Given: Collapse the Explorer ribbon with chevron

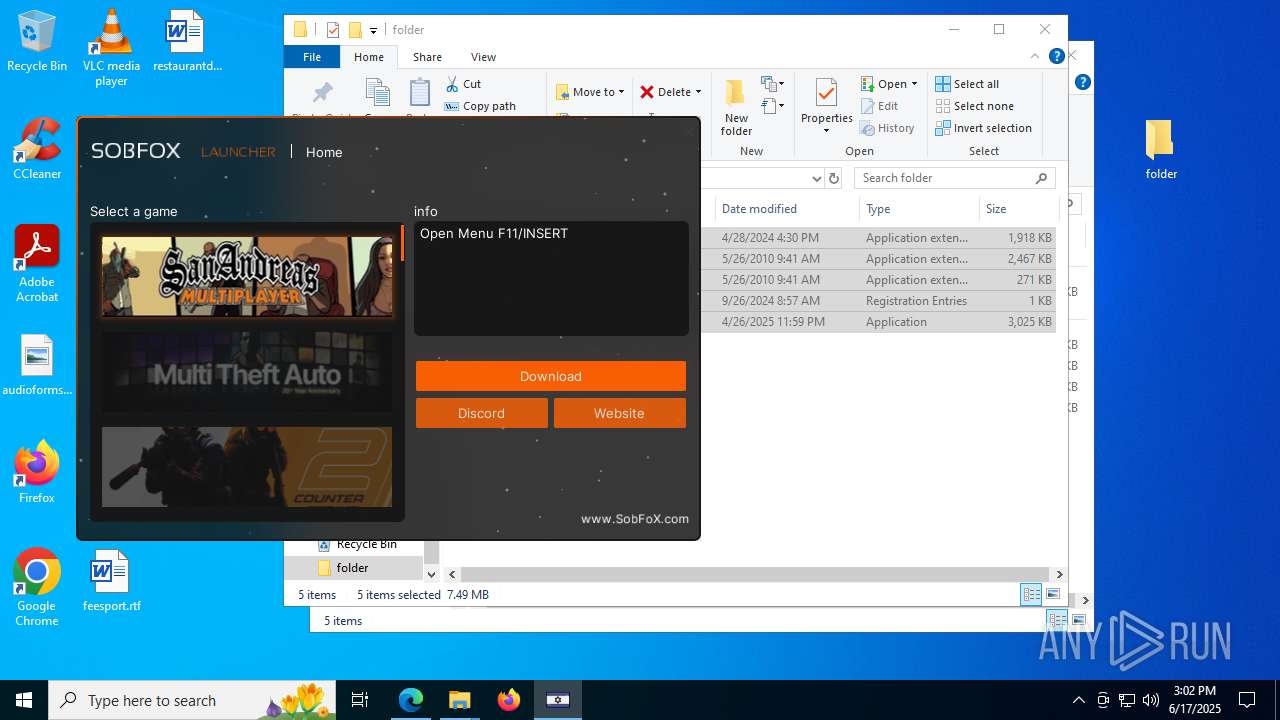Looking at the screenshot, I should click(1035, 57).
